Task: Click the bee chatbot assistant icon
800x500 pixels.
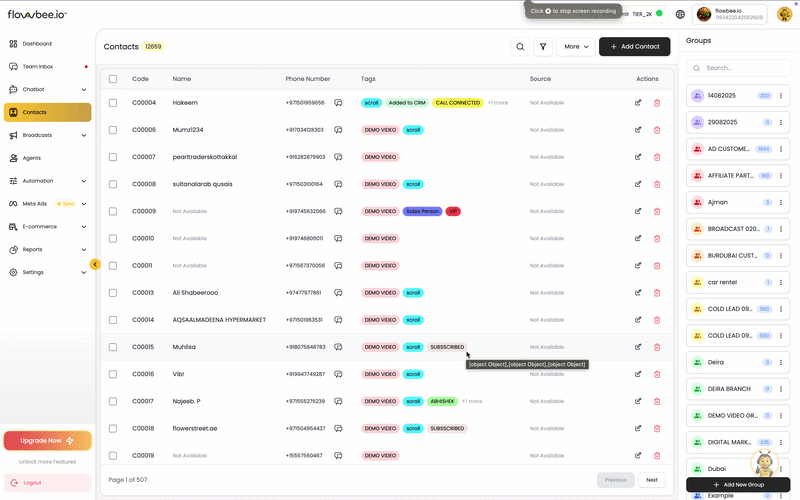Action: tap(765, 465)
